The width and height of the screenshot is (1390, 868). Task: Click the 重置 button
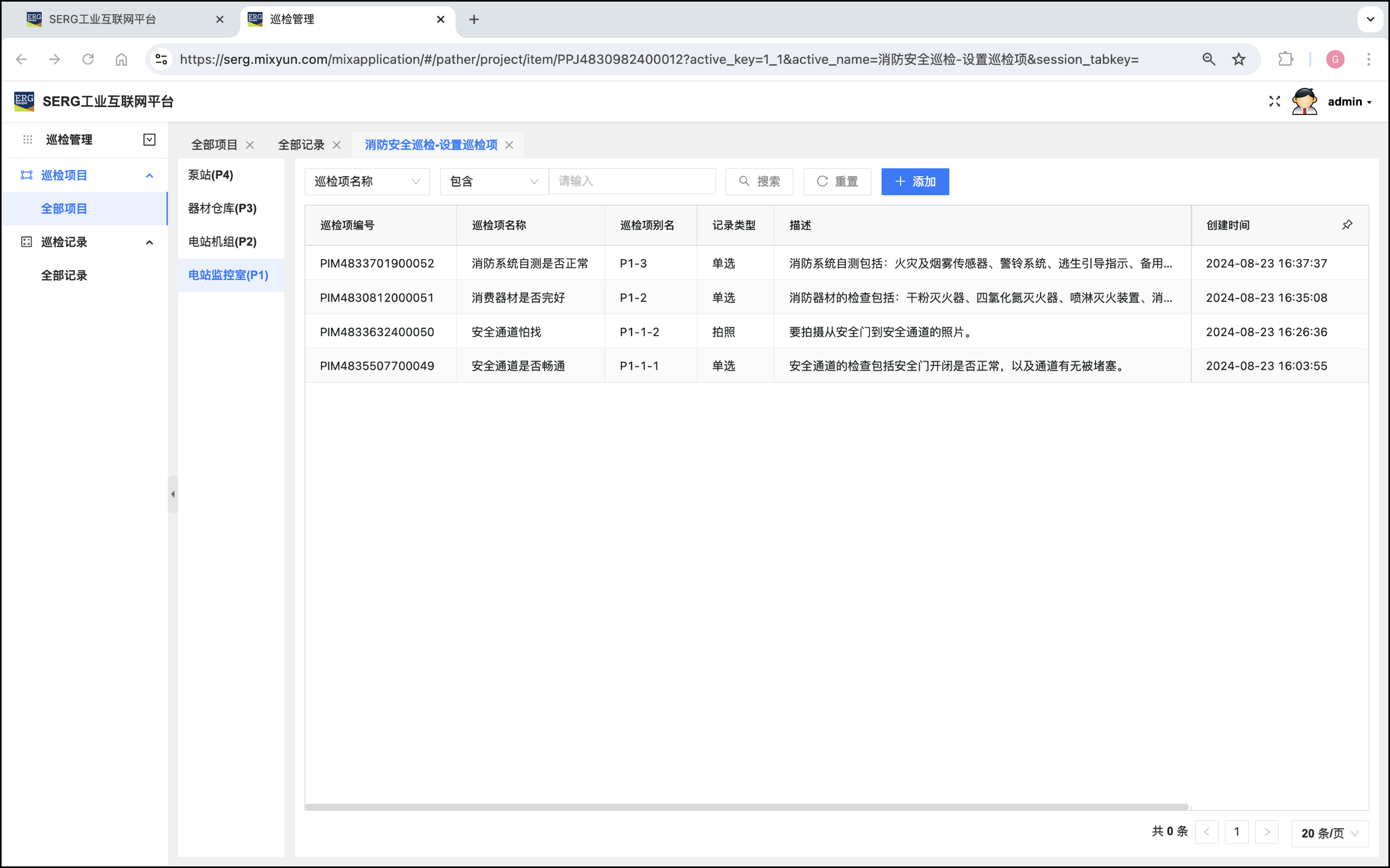(837, 181)
